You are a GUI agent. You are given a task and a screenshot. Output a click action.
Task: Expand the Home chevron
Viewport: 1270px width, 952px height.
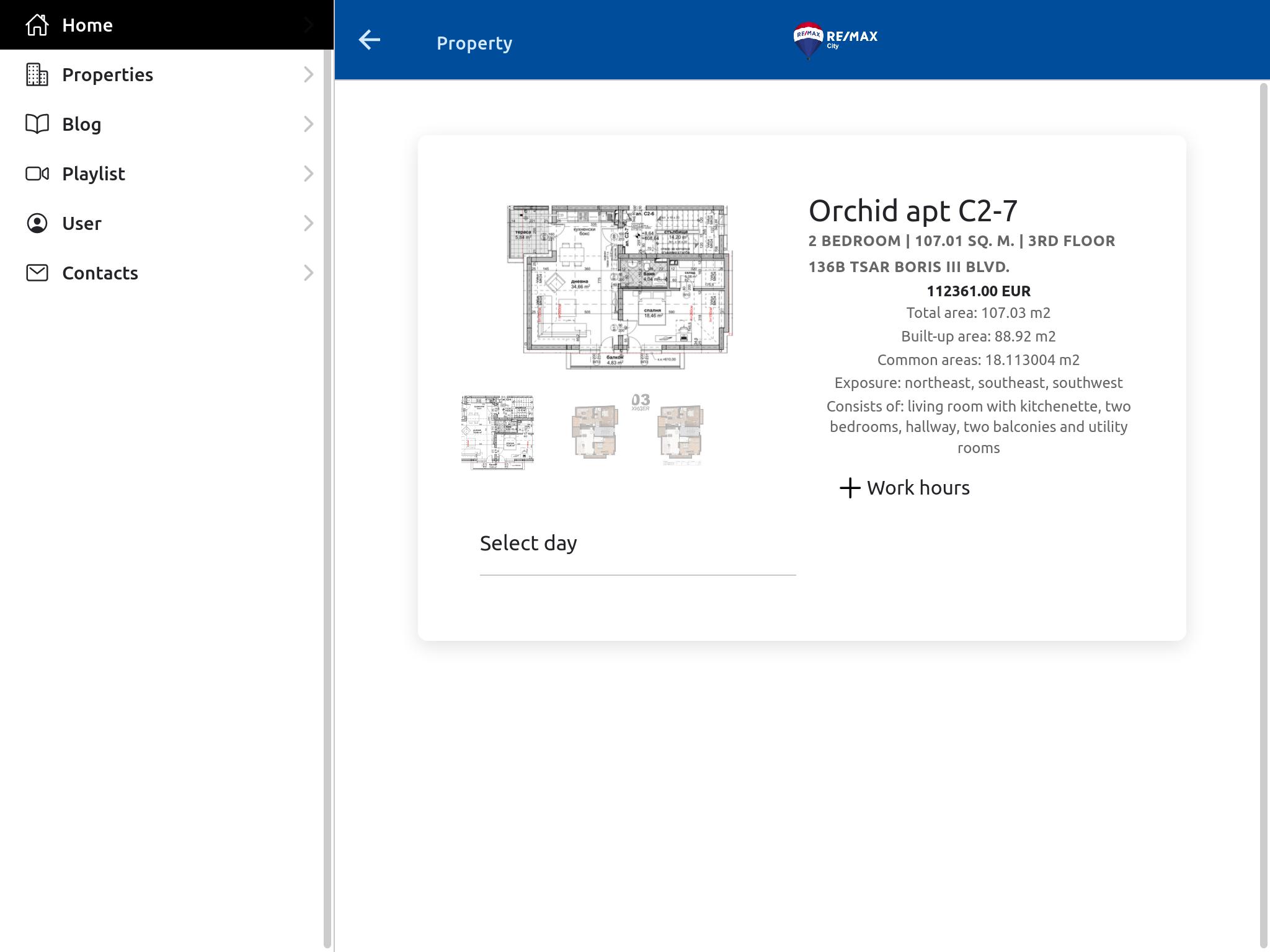click(x=308, y=25)
